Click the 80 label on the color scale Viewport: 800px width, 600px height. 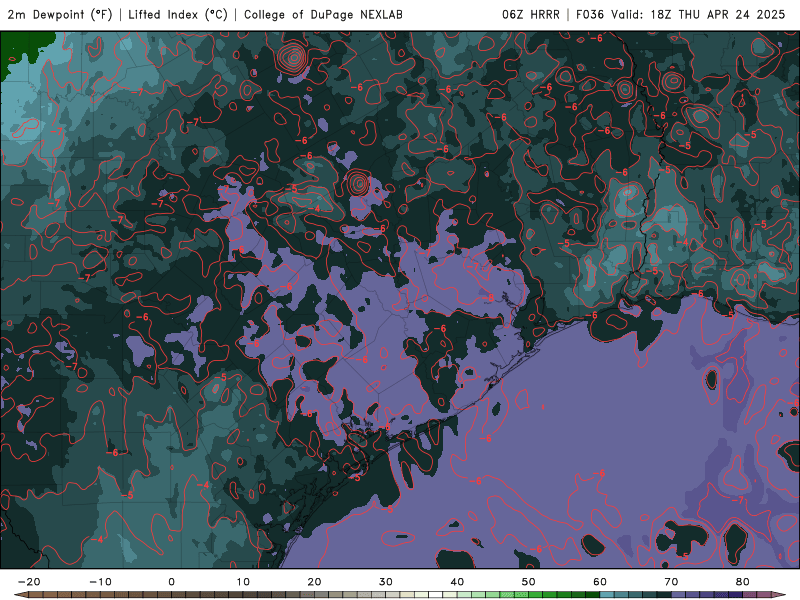pos(743,582)
